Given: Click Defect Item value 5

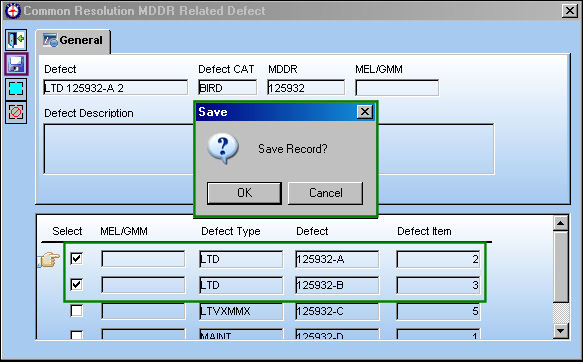Looking at the screenshot, I should [x=438, y=311].
